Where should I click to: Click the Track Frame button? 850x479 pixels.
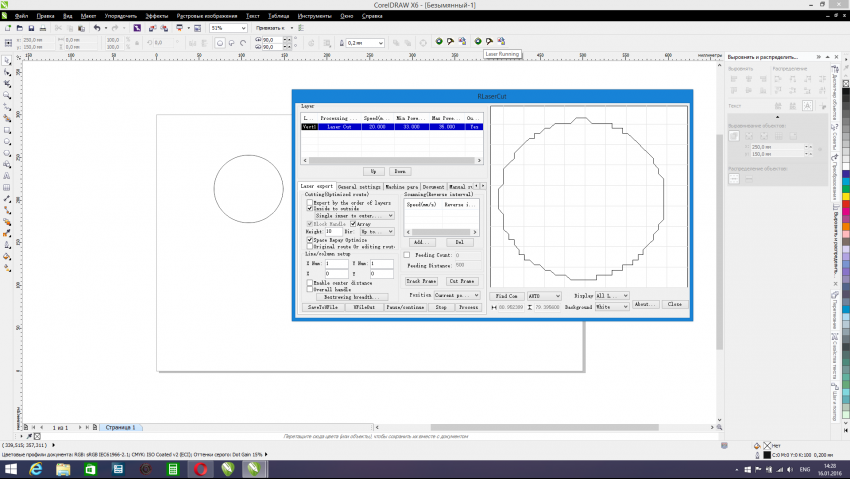tap(421, 282)
